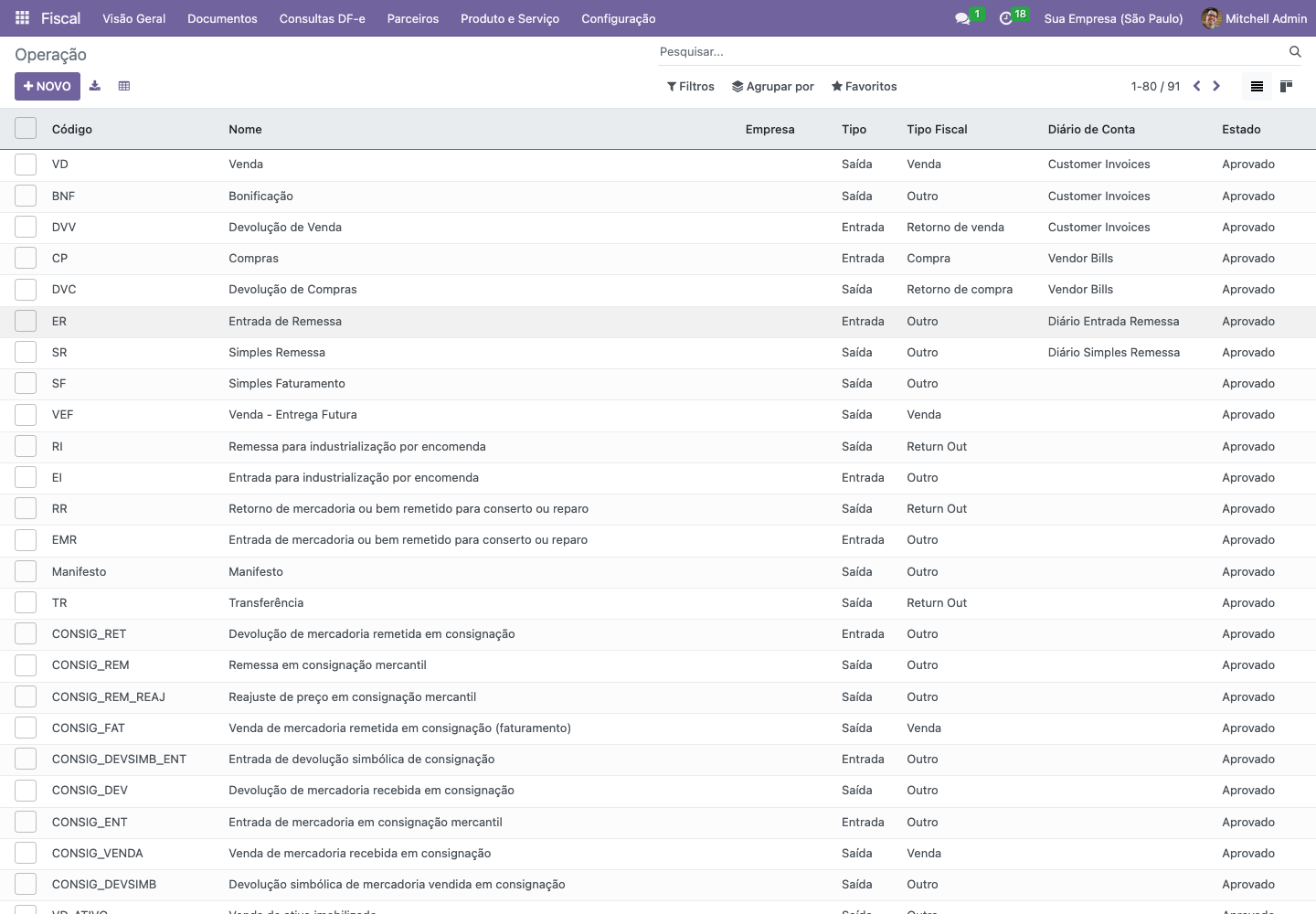The width and height of the screenshot is (1316, 914).
Task: Toggle the select-all header checkbox
Action: pos(26,128)
